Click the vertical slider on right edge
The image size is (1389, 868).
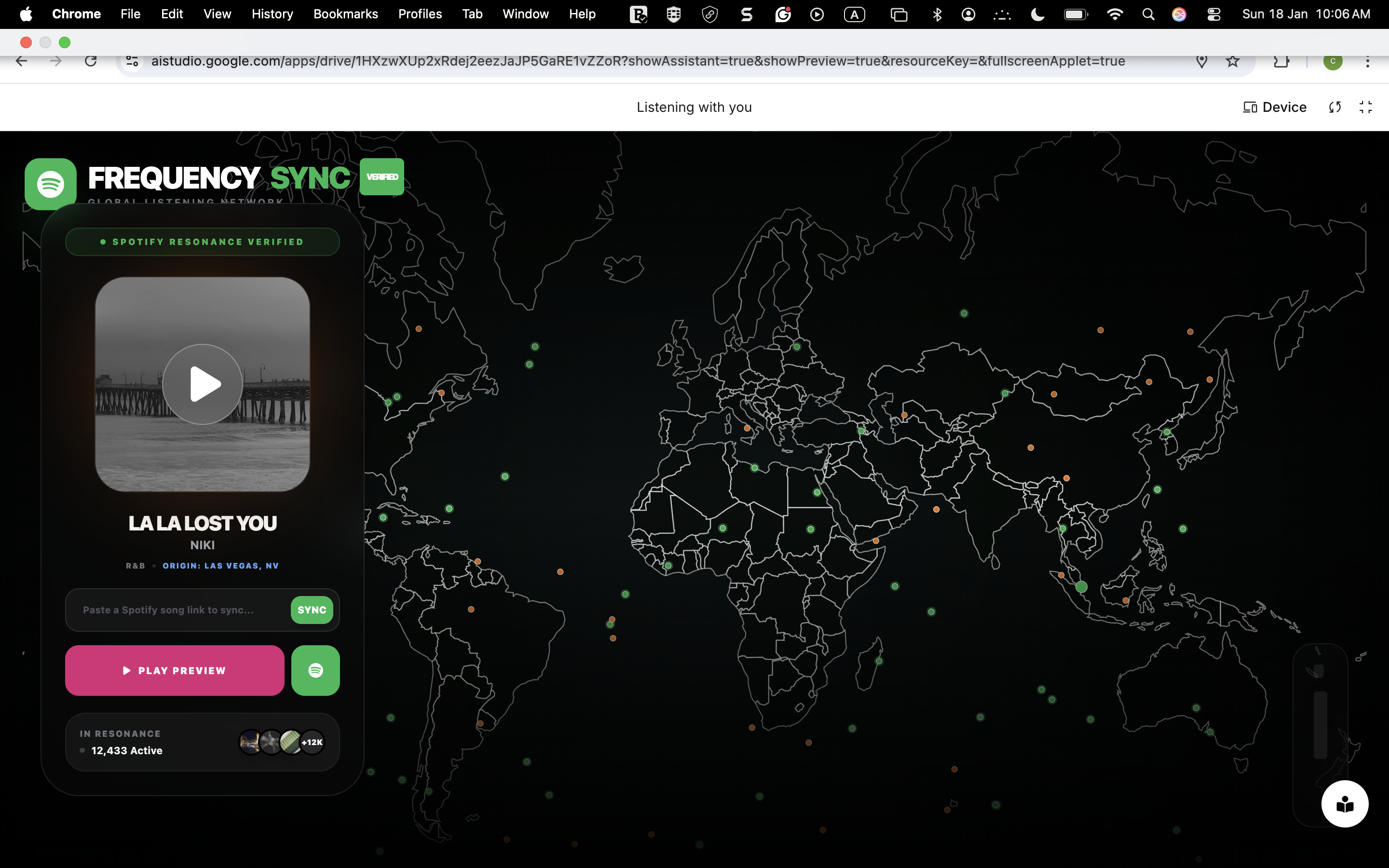pyautogui.click(x=1320, y=724)
